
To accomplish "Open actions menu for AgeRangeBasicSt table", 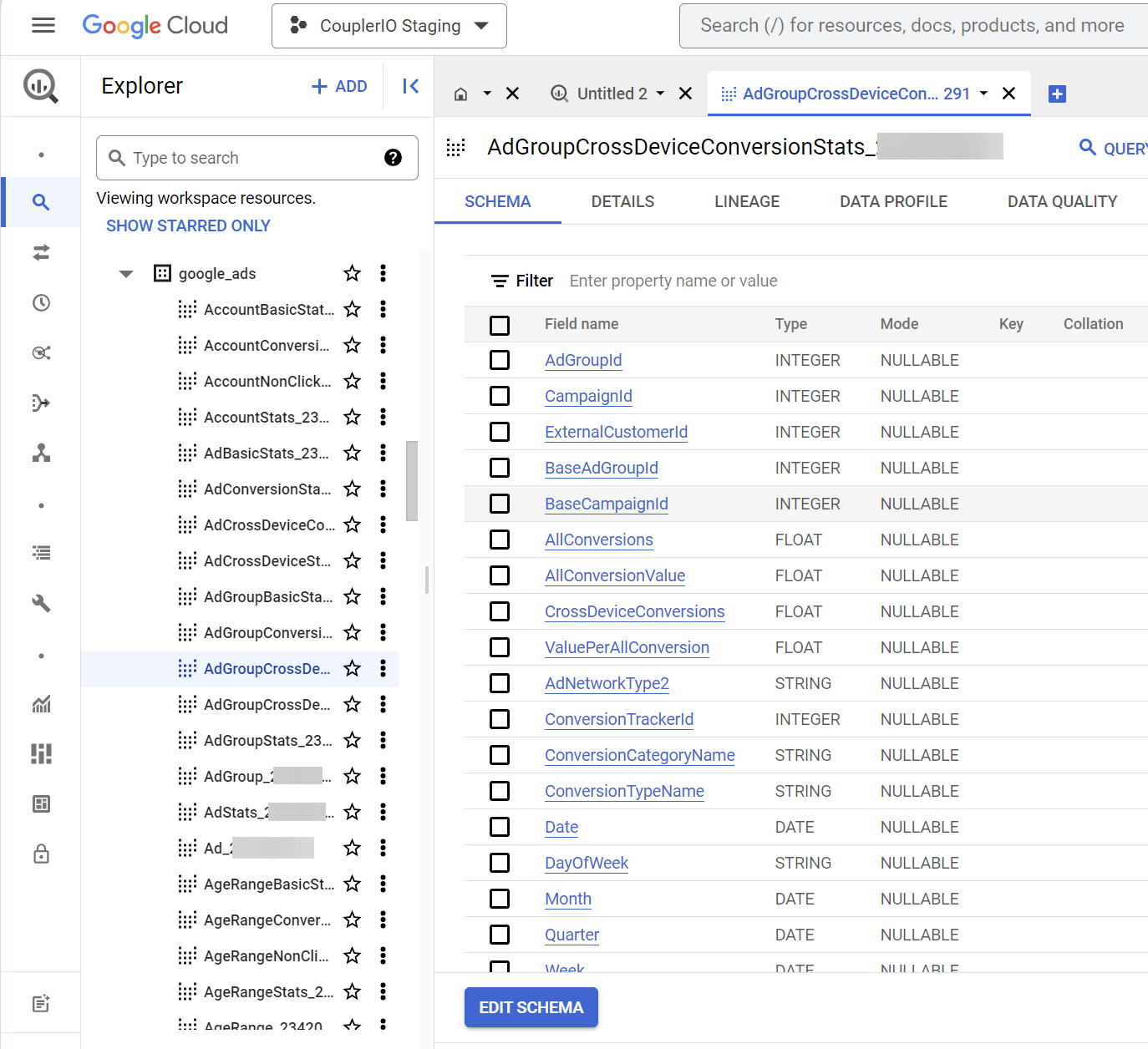I will point(383,884).
